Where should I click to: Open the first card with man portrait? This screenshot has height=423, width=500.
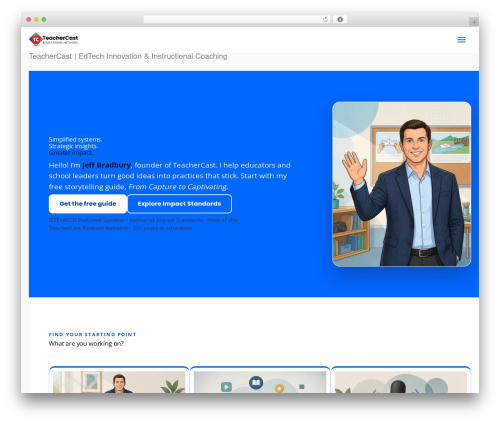[119, 380]
